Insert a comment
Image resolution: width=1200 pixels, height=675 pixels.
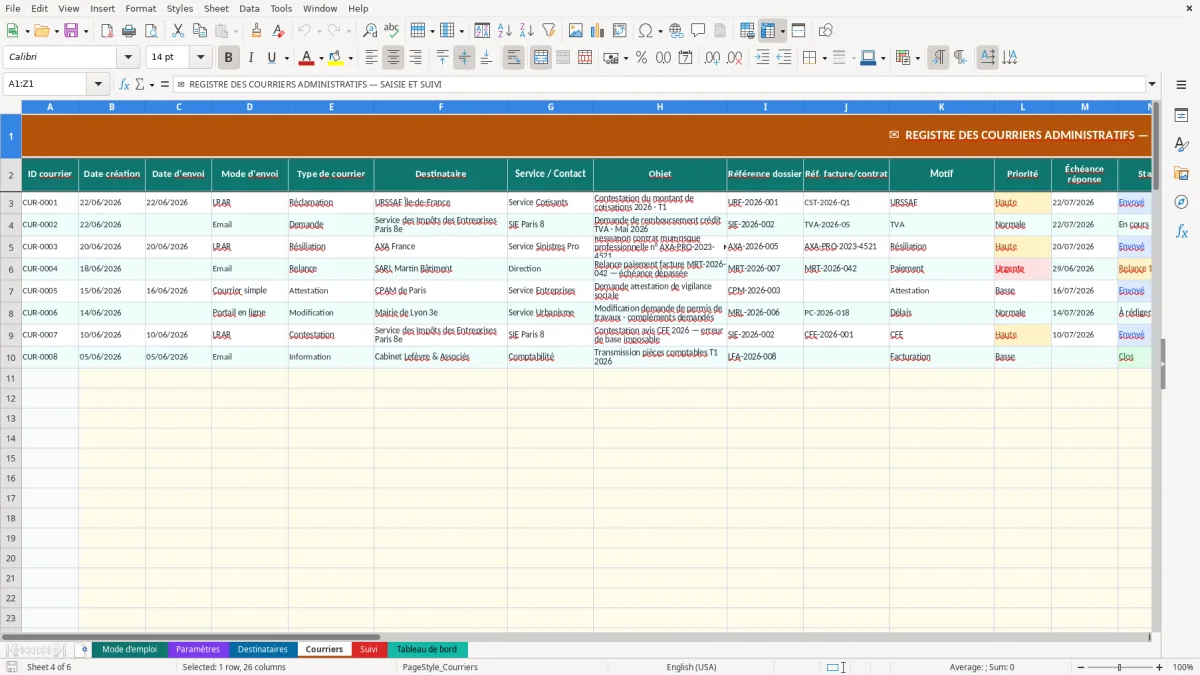698,31
